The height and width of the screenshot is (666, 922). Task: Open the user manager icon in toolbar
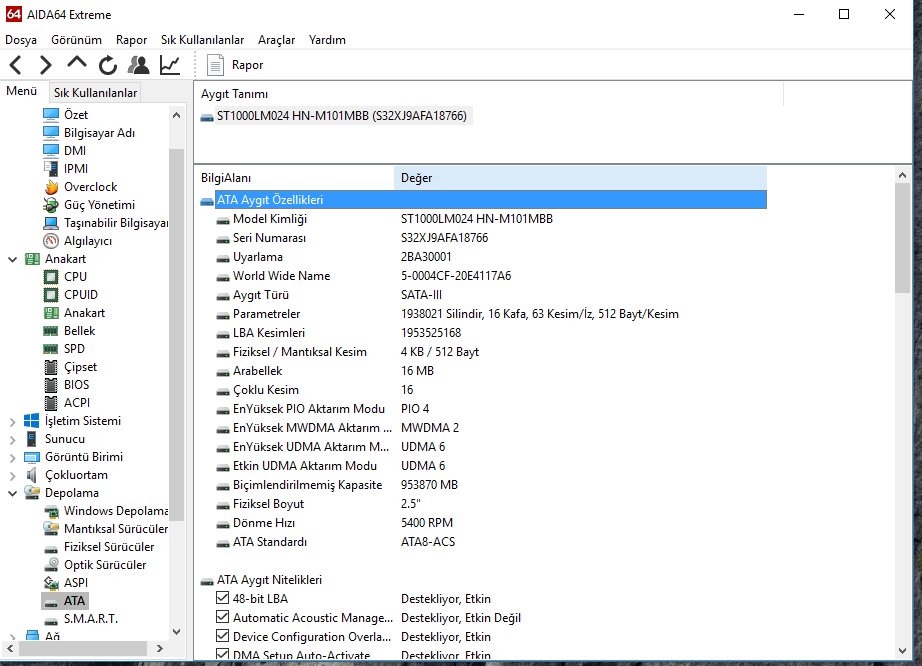tap(139, 65)
